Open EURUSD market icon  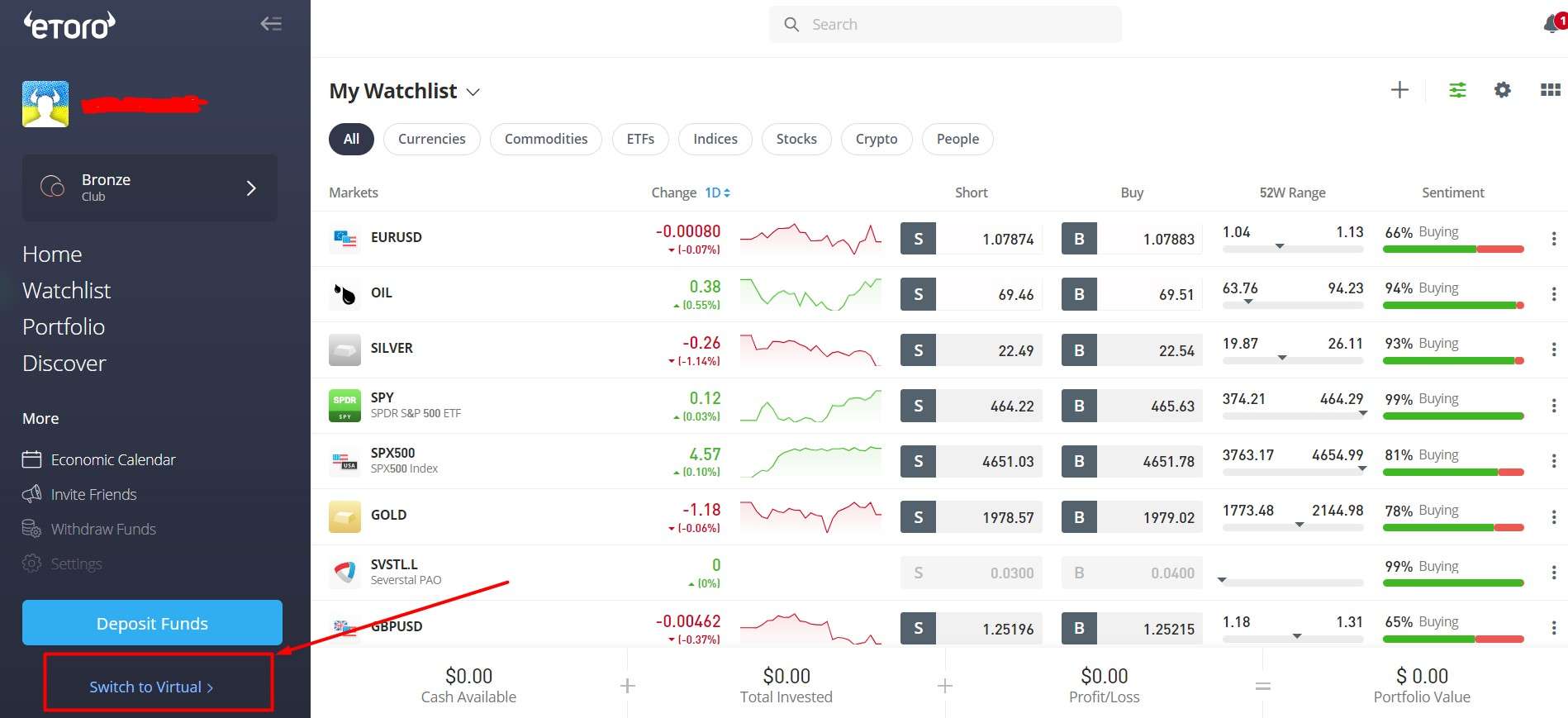coord(344,239)
